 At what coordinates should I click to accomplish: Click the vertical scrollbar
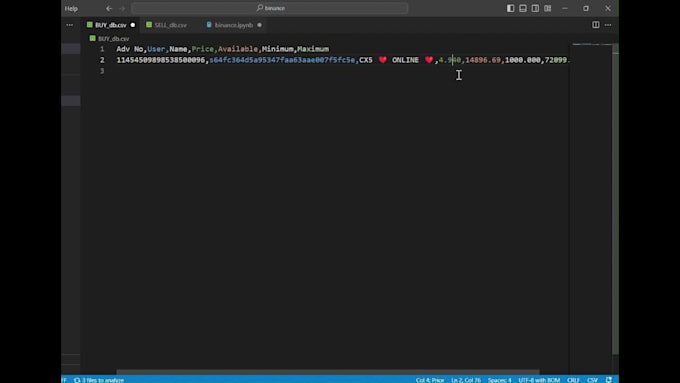(x=615, y=200)
